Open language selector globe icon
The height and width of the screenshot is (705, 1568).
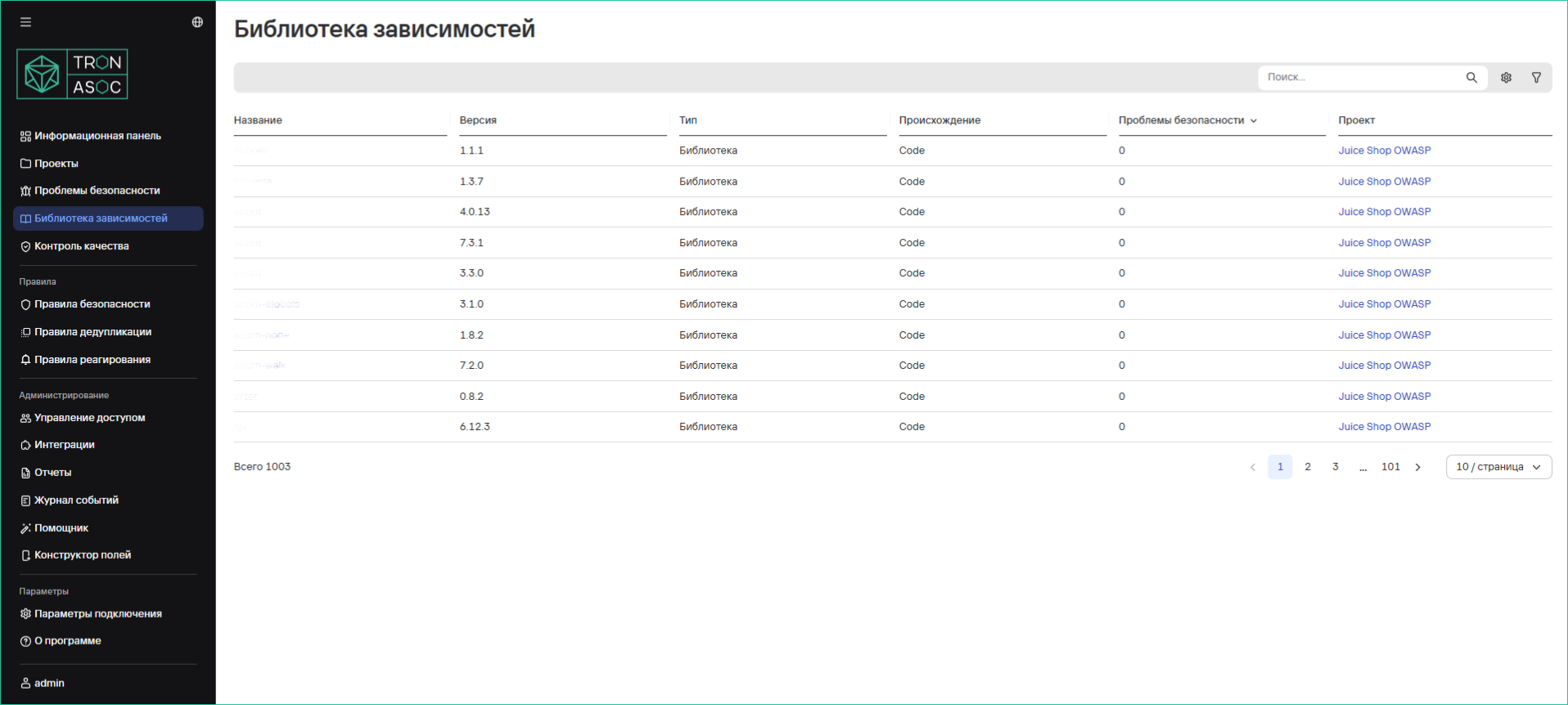pos(197,22)
